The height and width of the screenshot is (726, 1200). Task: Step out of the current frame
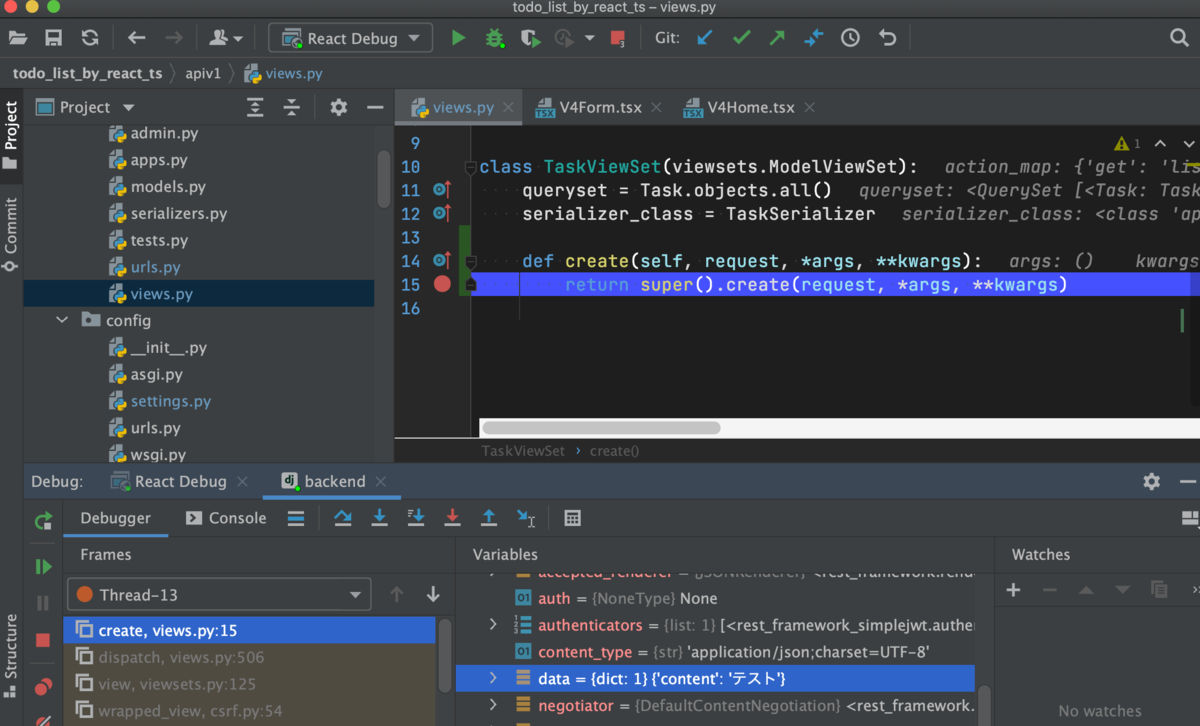pyautogui.click(x=489, y=517)
